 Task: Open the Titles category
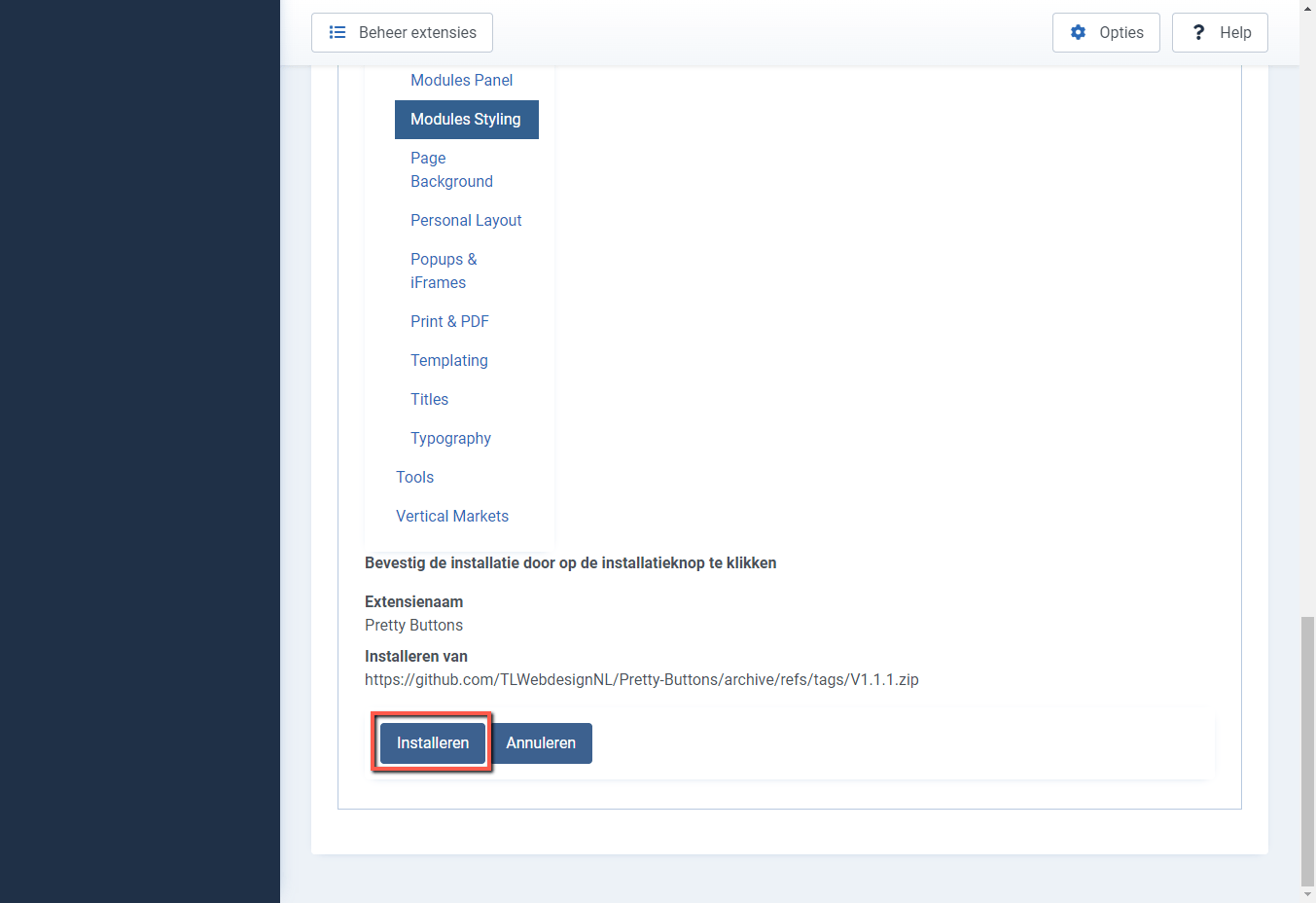pos(429,399)
